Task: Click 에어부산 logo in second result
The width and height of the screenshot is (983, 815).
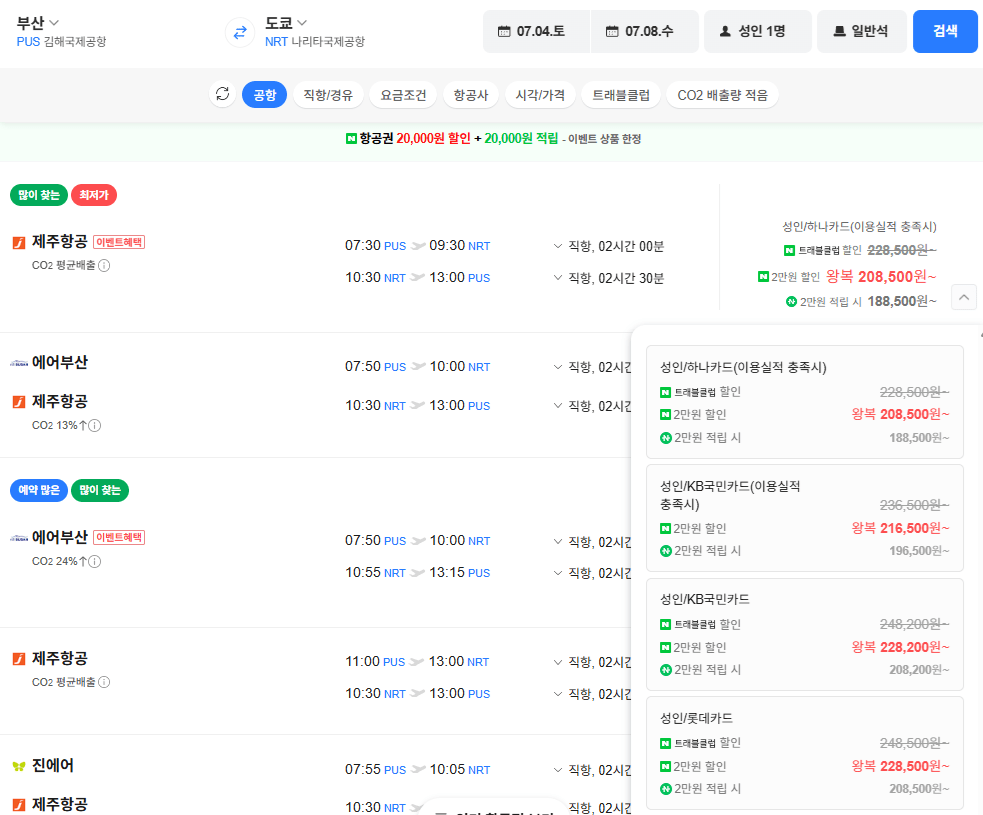Action: pyautogui.click(x=19, y=363)
